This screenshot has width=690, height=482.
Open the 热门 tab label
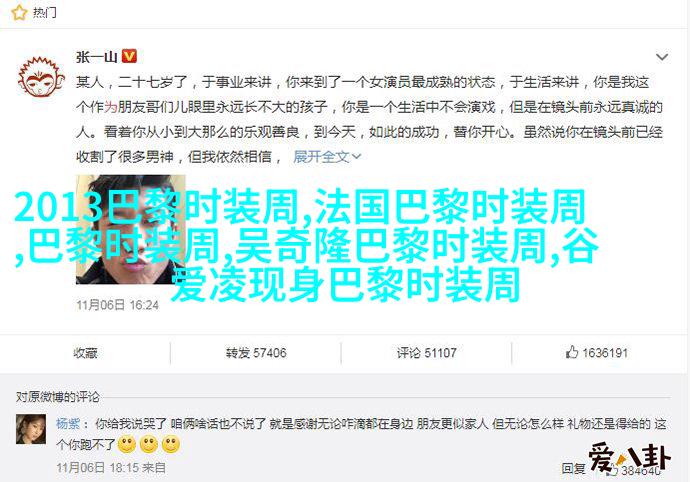pyautogui.click(x=44, y=13)
